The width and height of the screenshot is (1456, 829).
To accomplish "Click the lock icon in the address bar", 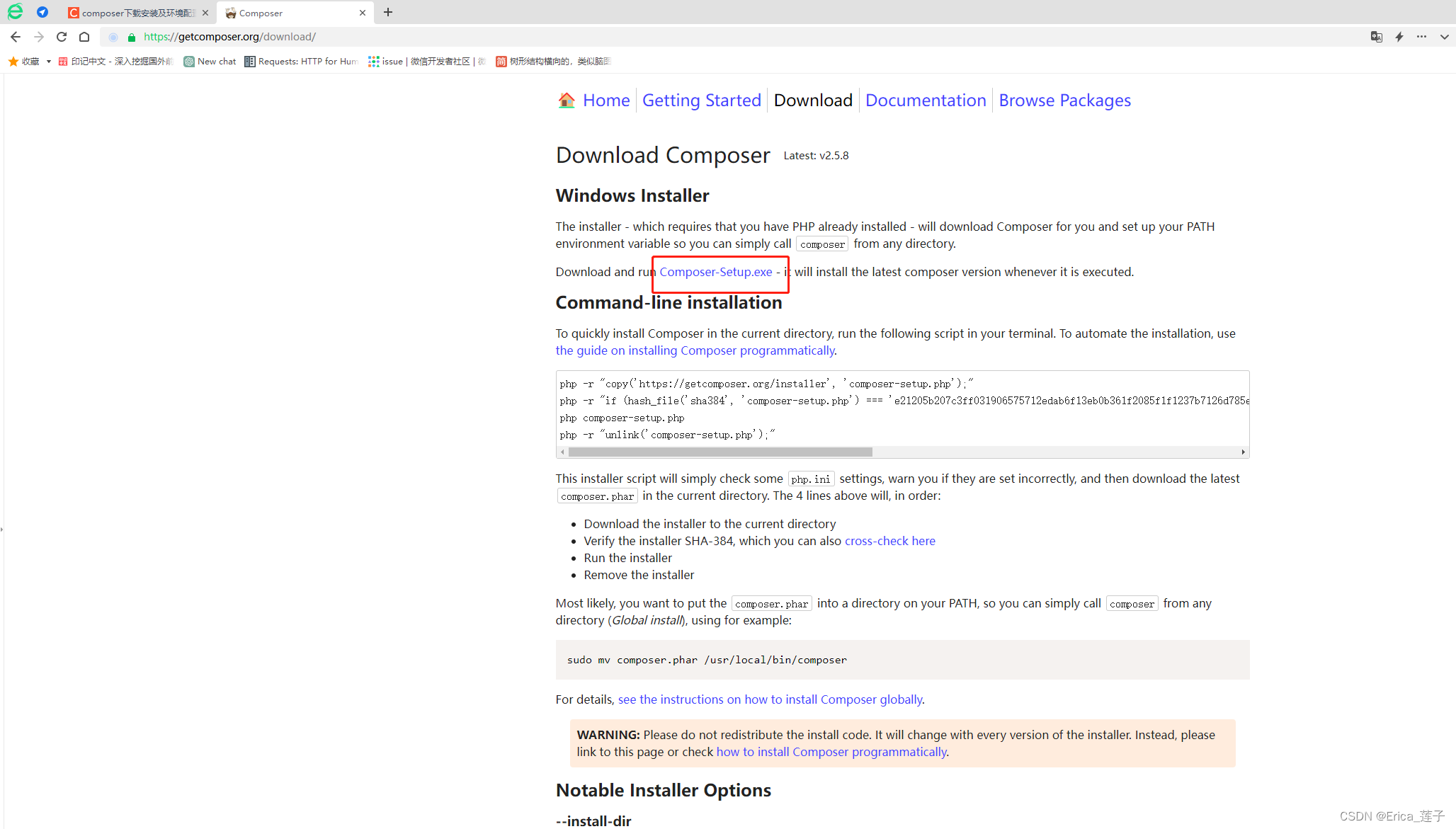I will tap(132, 37).
